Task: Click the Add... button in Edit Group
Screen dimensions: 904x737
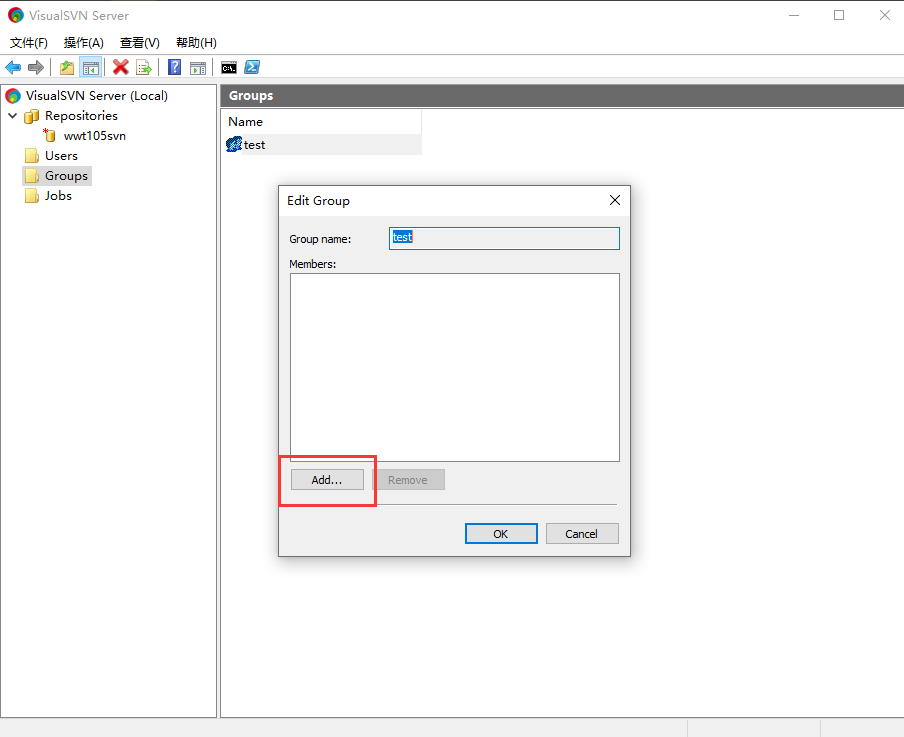Action: click(x=327, y=480)
